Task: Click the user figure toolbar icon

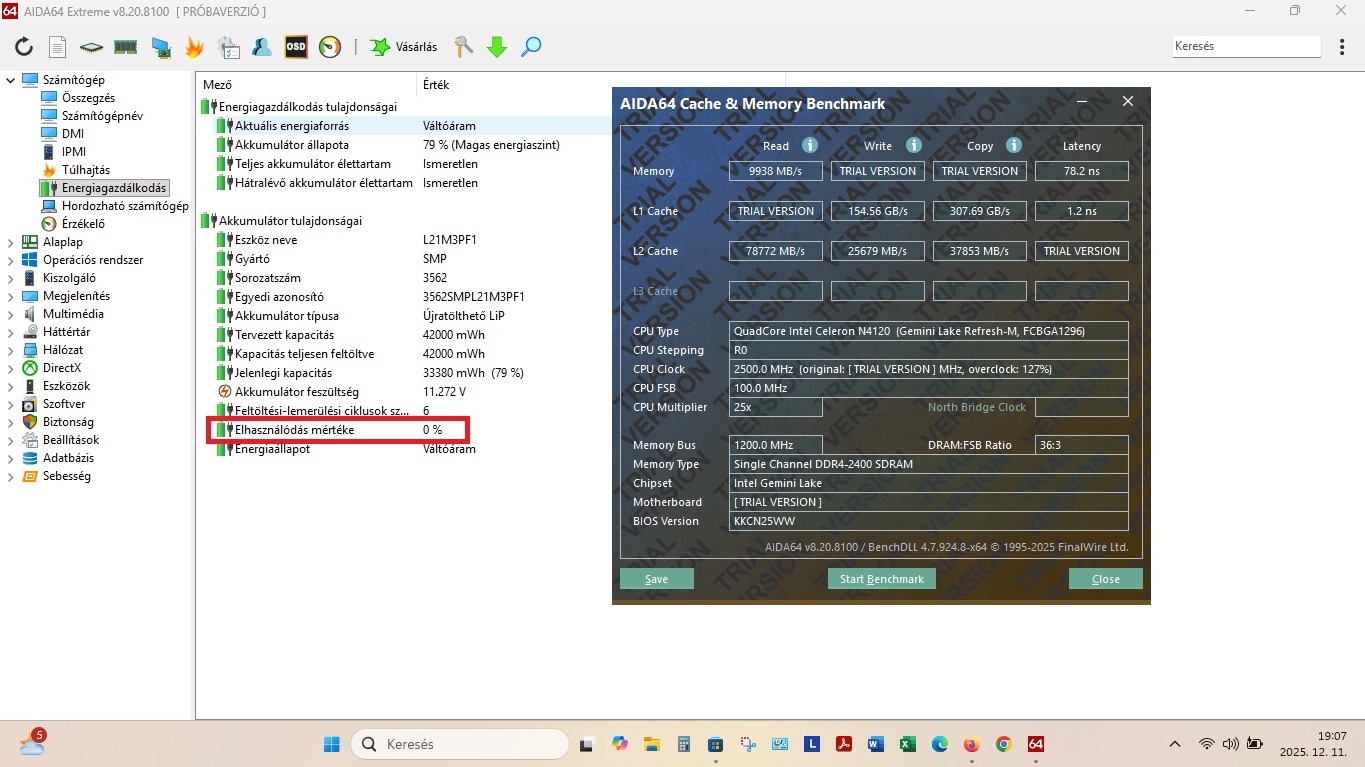Action: 262,47
